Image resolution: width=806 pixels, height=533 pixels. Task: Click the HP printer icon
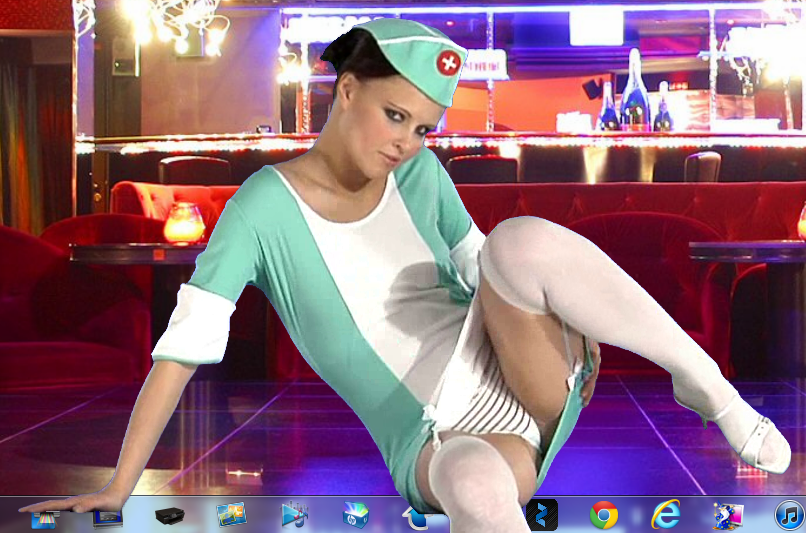[169, 516]
